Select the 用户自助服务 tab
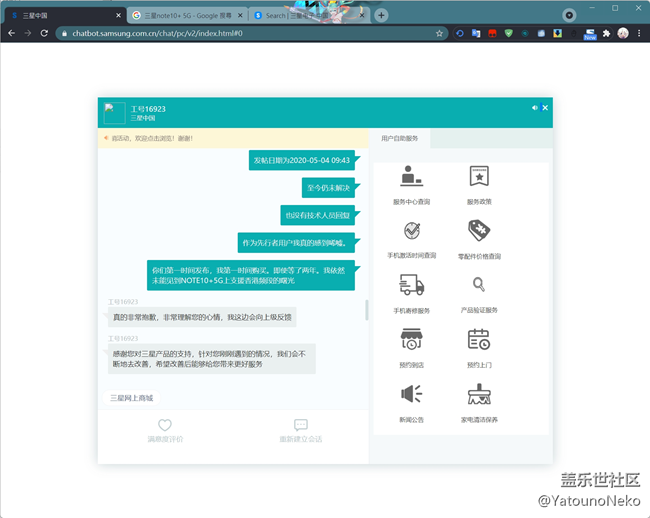The width and height of the screenshot is (650, 518). [x=400, y=138]
